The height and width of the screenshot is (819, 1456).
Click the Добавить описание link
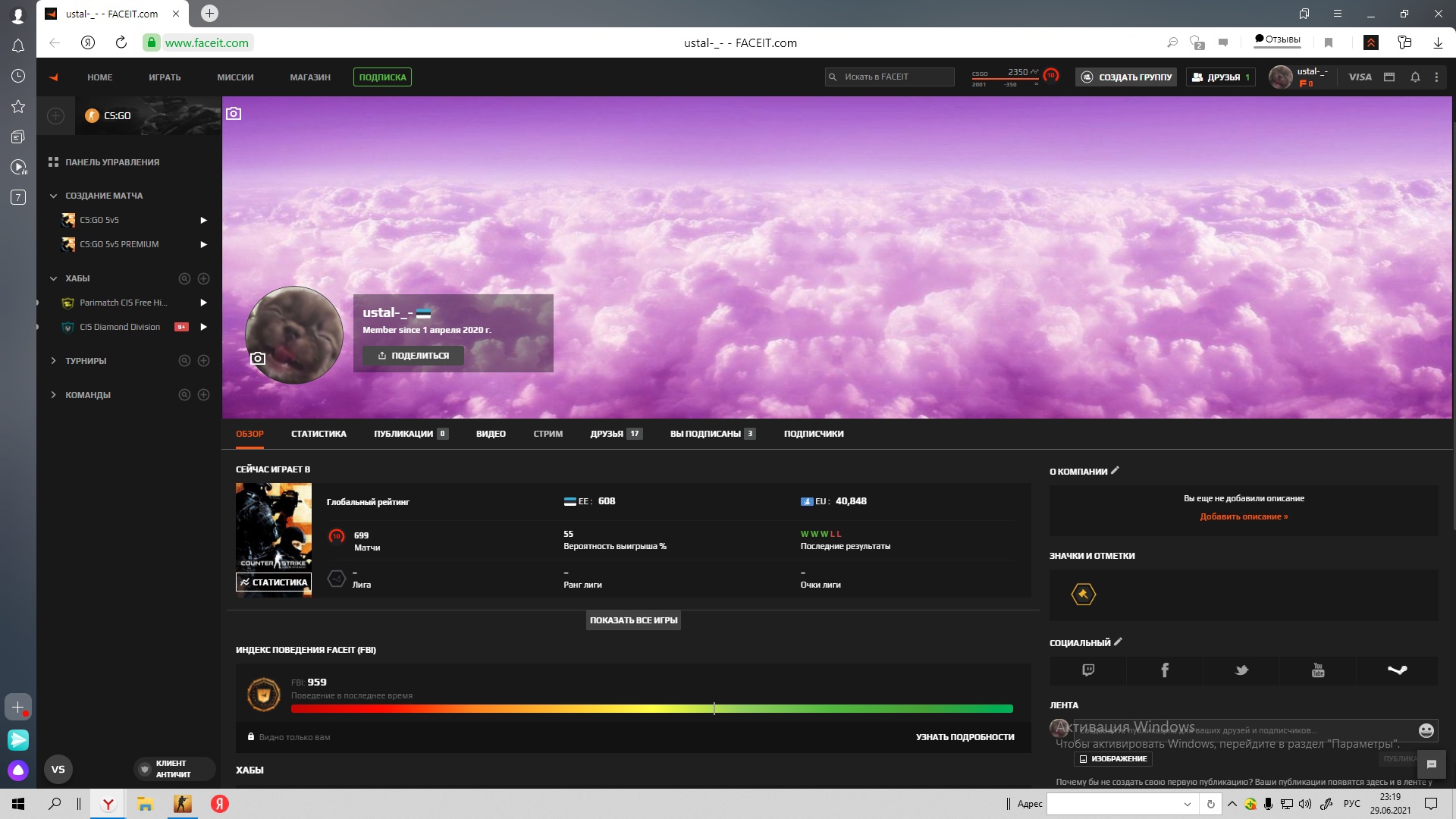click(1244, 516)
